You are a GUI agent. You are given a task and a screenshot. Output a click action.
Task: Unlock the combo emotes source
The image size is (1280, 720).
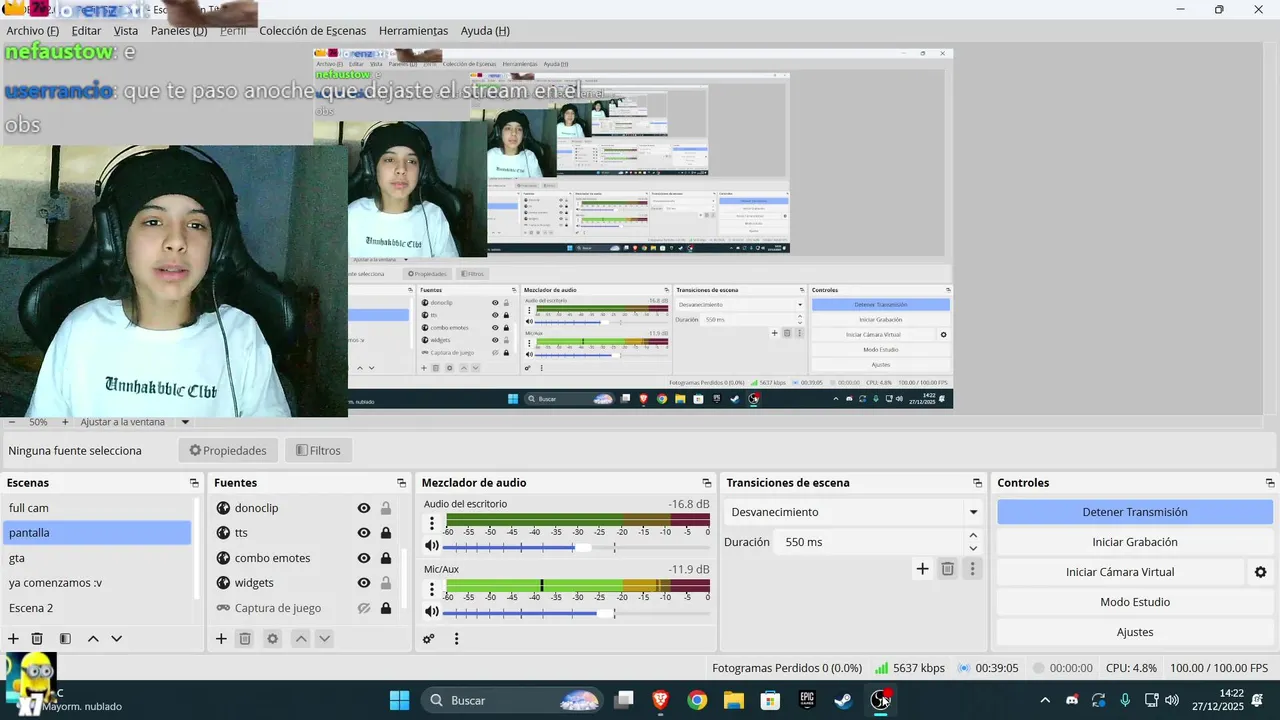(x=386, y=558)
